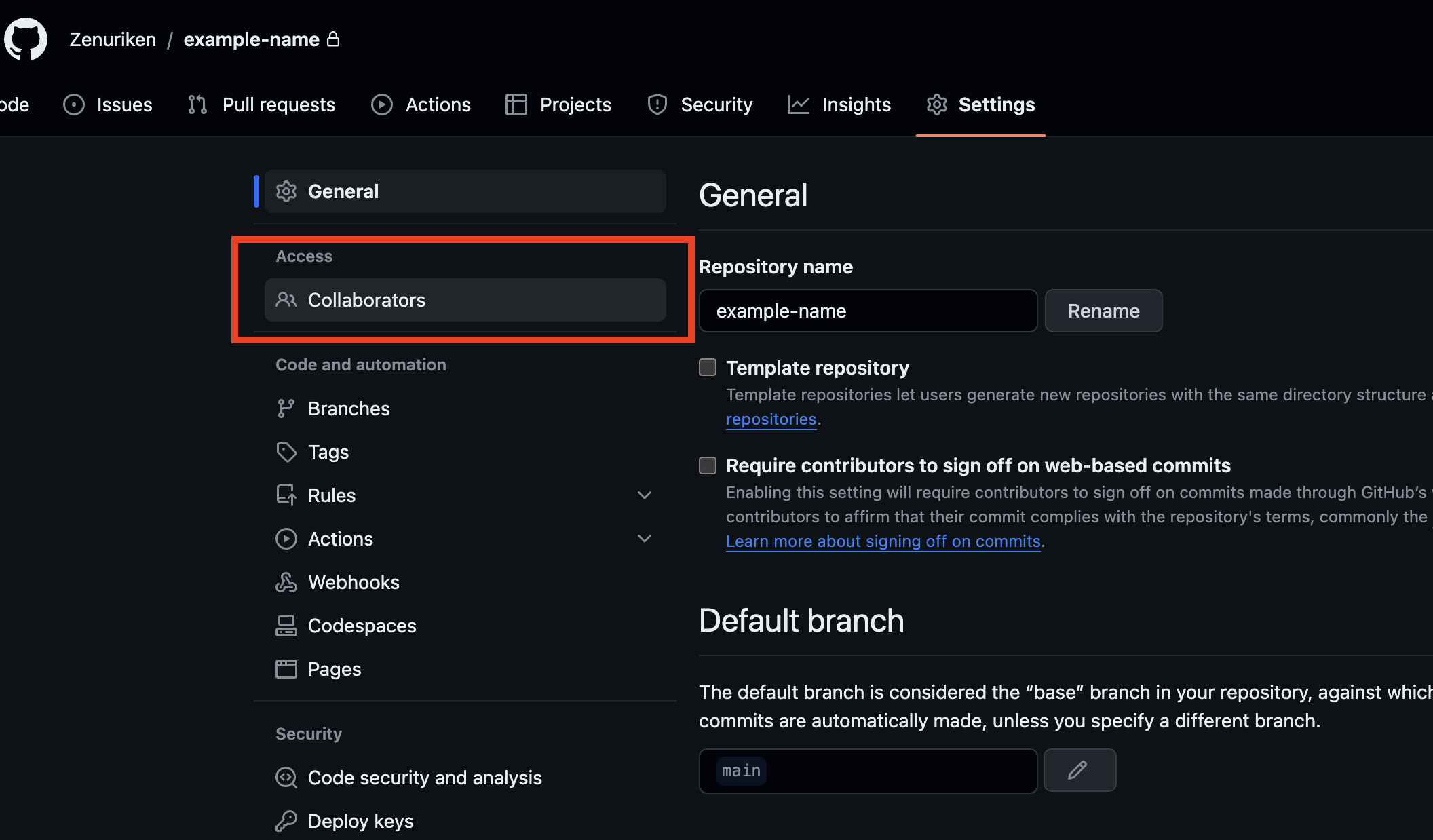
Task: Switch to the Actions tab
Action: click(421, 104)
